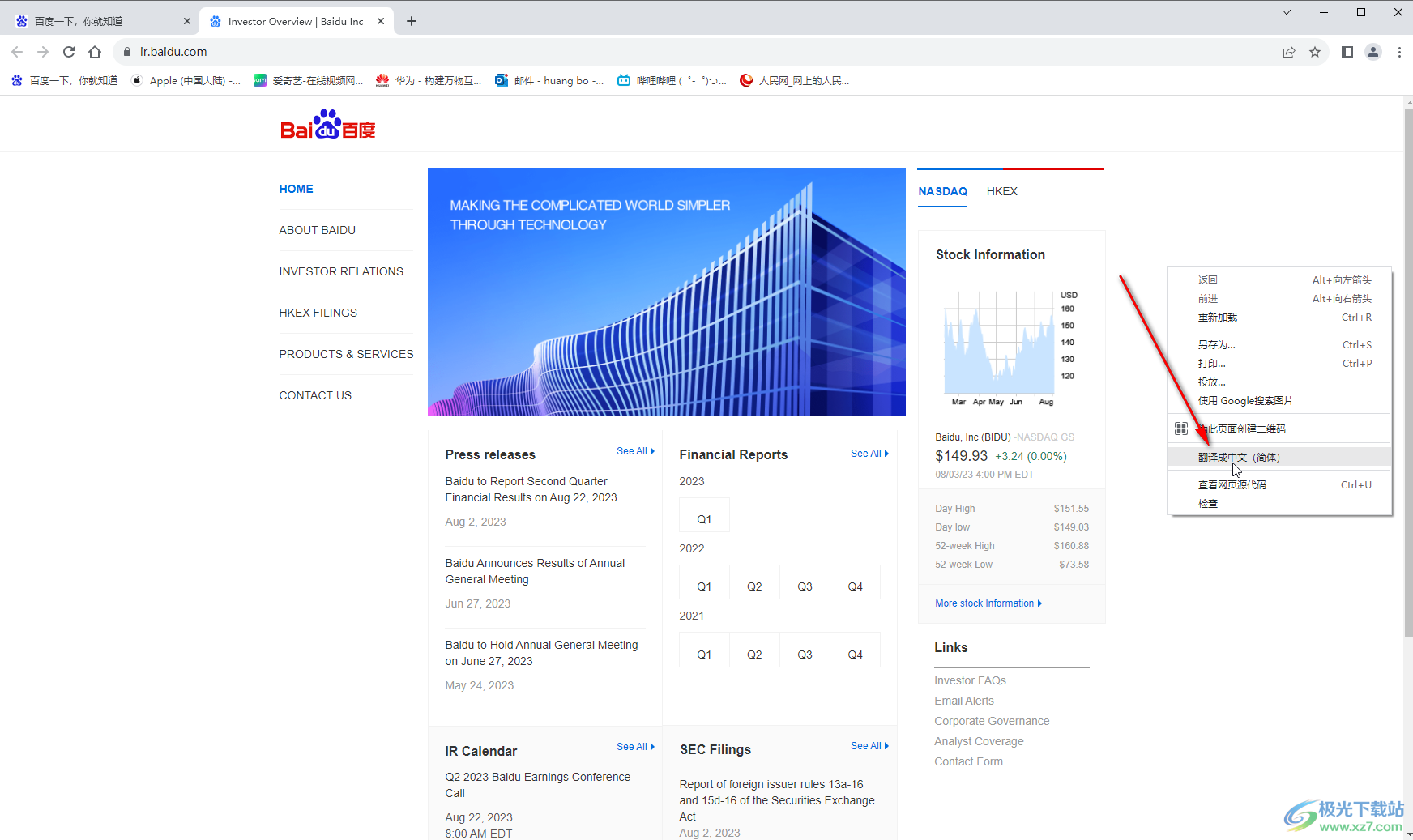Screen dimensions: 1413x840
Task: Click the Baidu logo
Action: coord(328,124)
